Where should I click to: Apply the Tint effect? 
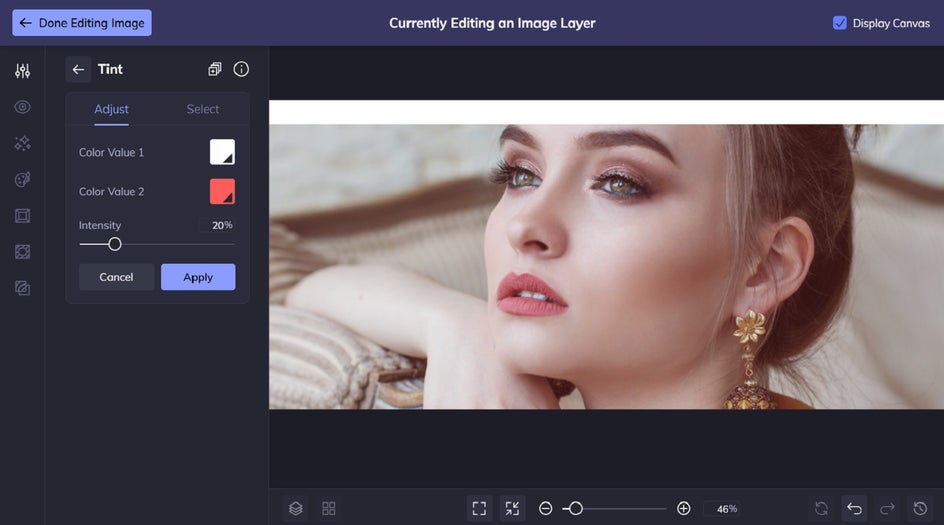point(198,277)
